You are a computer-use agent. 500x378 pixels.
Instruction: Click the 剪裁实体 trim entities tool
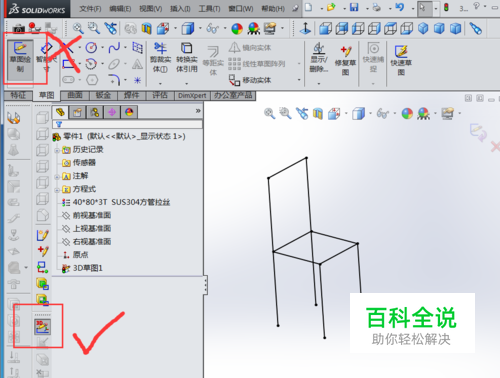click(160, 57)
